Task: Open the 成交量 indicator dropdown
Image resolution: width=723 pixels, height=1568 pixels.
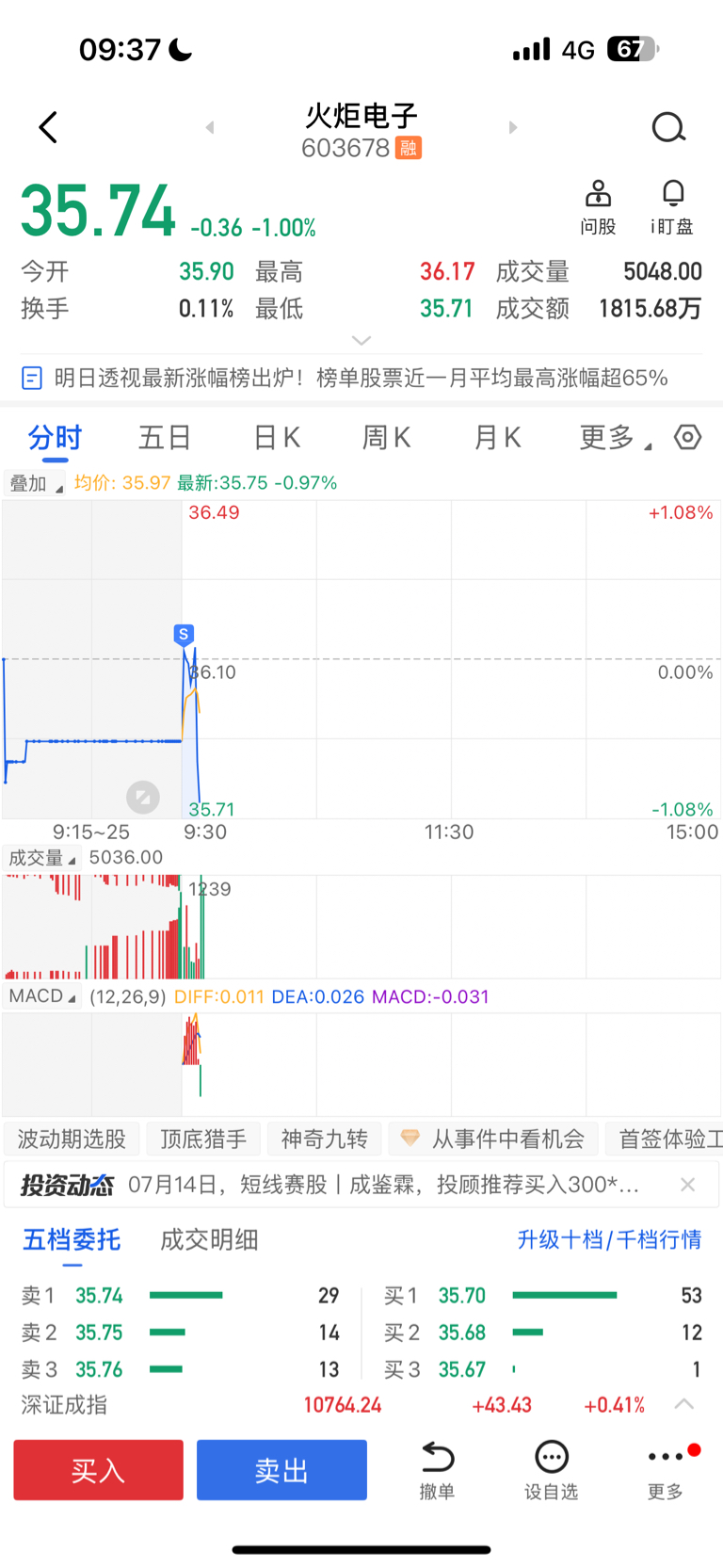Action: 41,858
